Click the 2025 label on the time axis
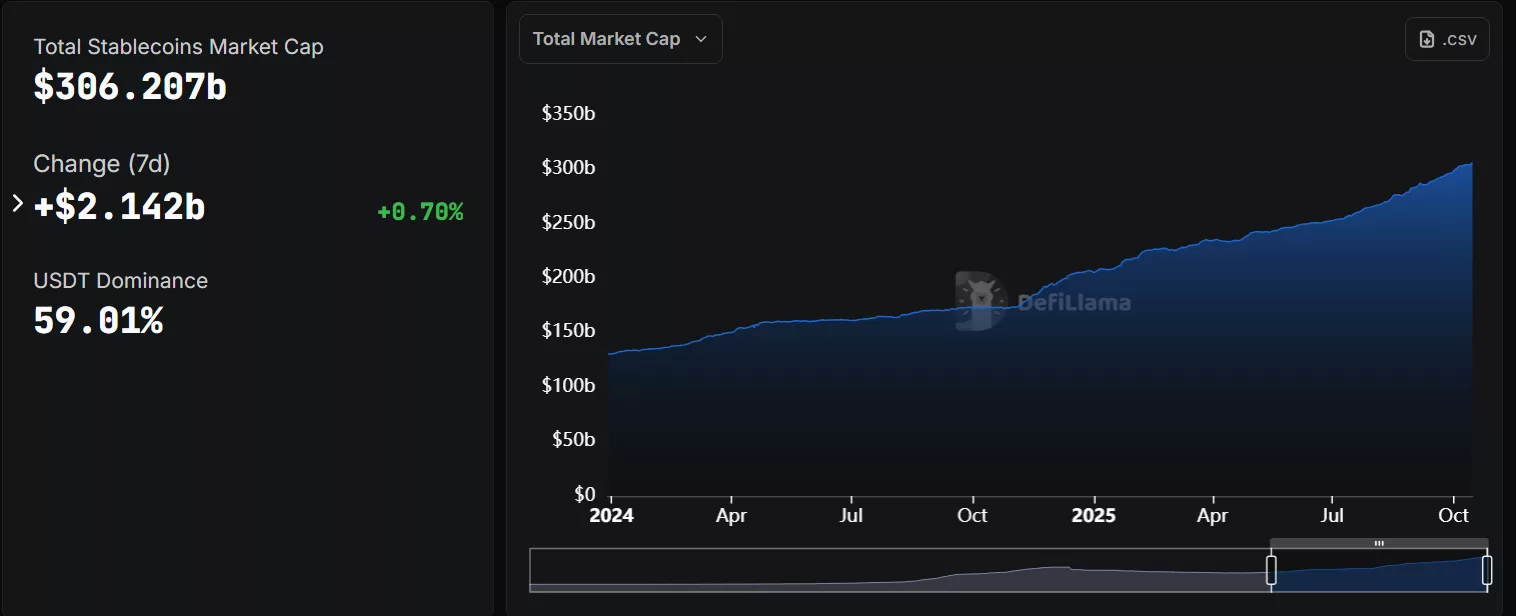 point(1093,515)
